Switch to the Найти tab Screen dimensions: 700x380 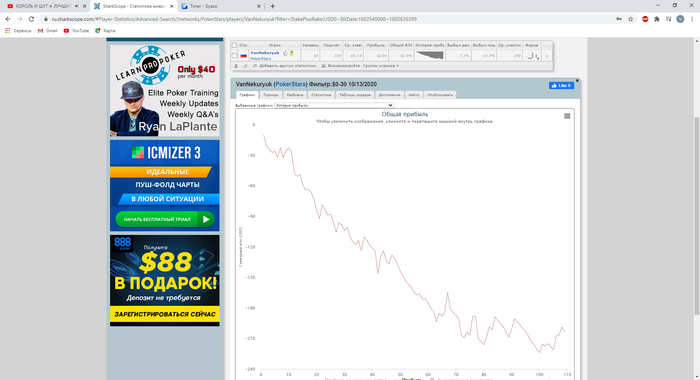pos(414,95)
